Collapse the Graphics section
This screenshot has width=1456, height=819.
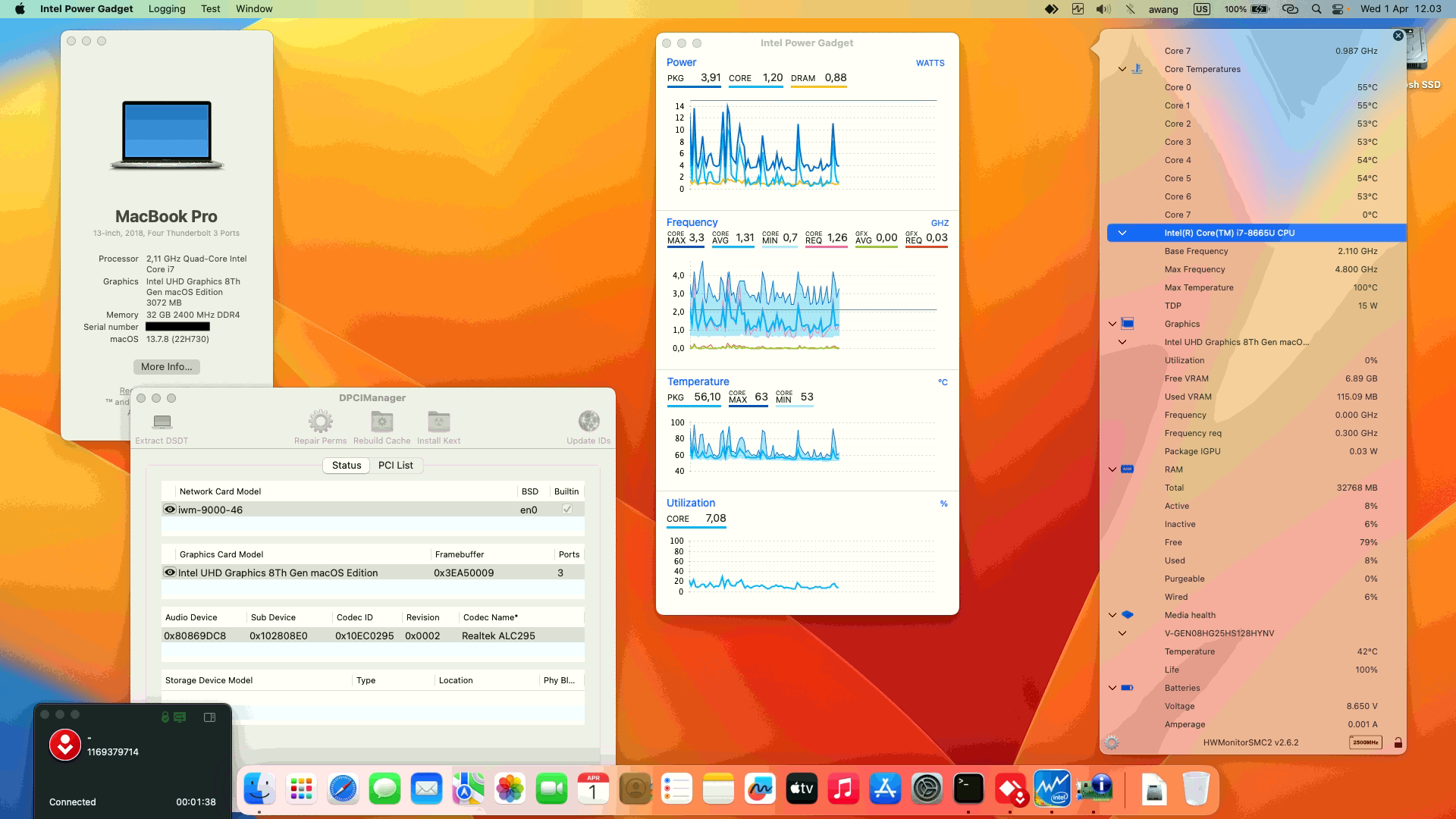click(x=1112, y=324)
